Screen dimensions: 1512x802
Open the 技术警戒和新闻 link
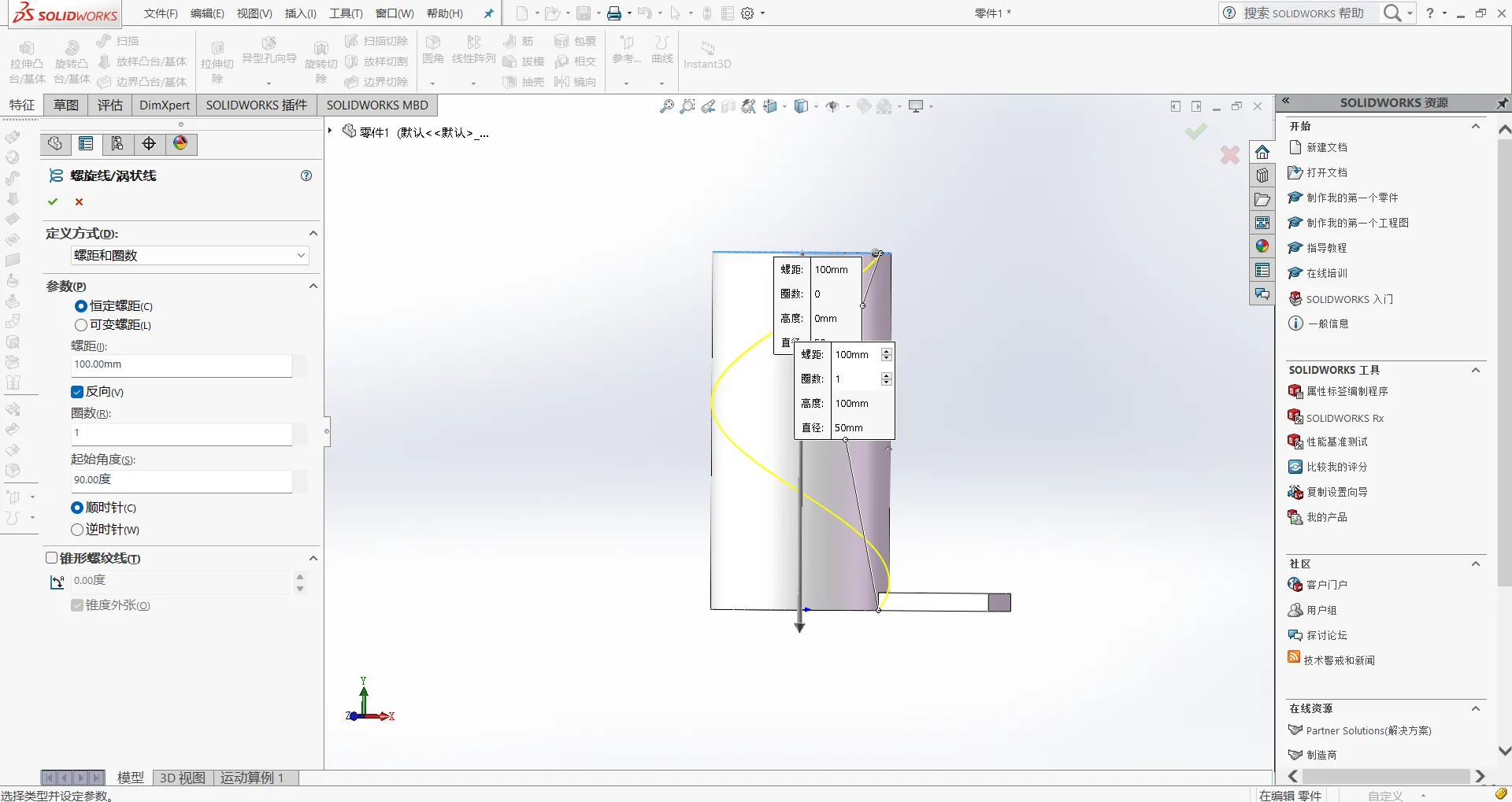[x=1339, y=660]
